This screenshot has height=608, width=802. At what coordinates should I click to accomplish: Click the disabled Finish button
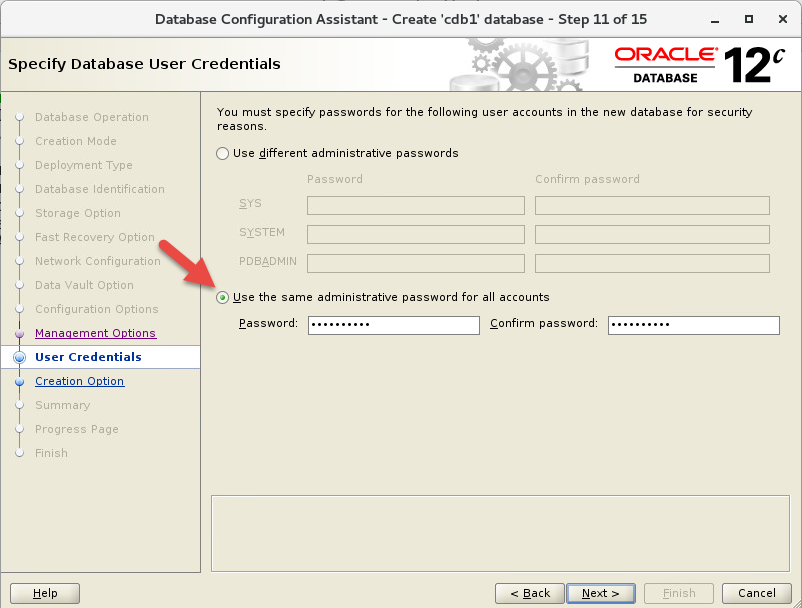coord(679,593)
